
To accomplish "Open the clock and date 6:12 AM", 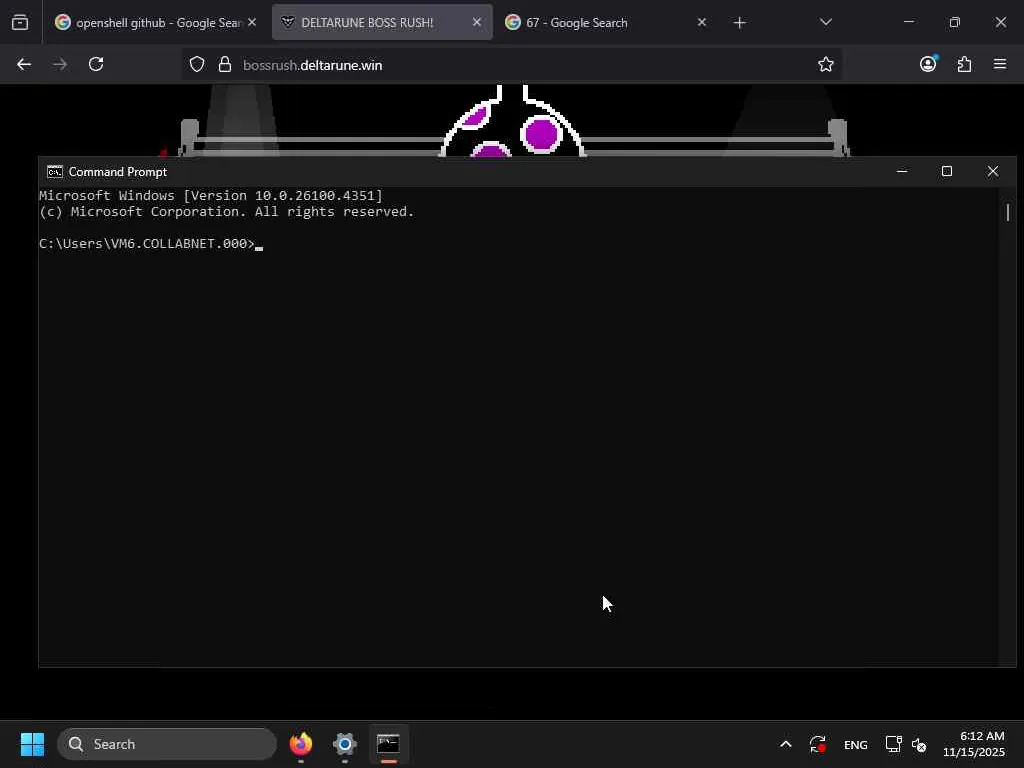I will 974,744.
